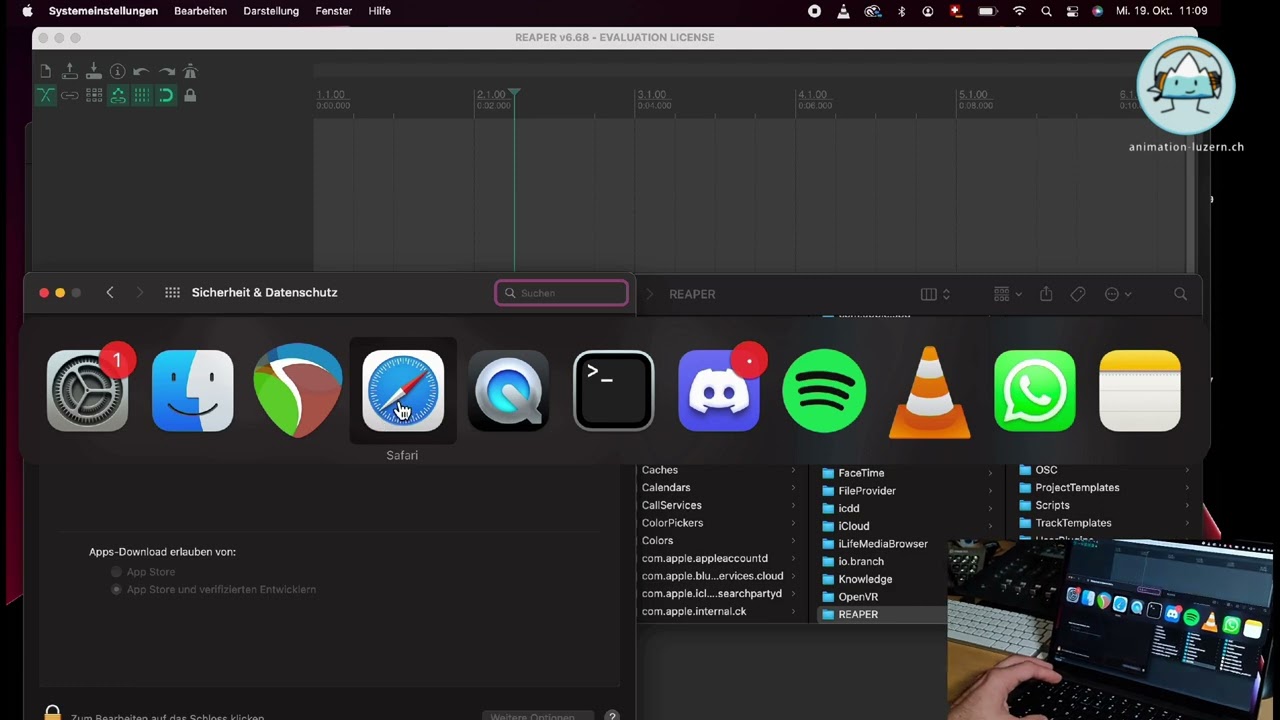Select App Store radio button

click(x=117, y=572)
